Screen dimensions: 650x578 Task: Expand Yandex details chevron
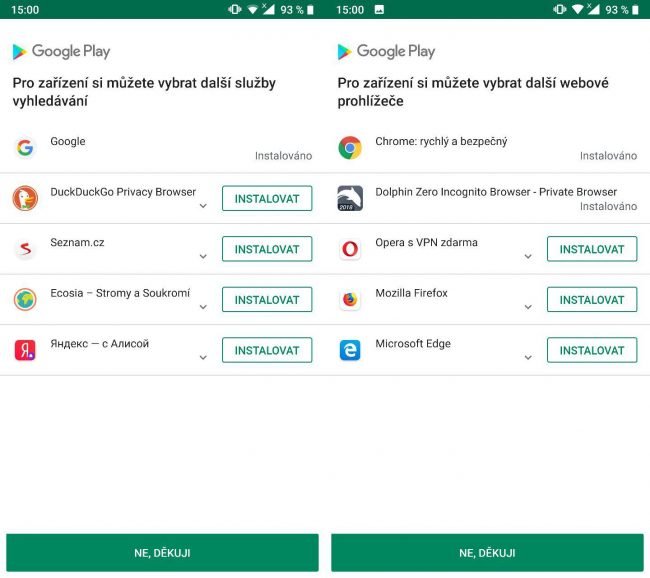tap(203, 357)
